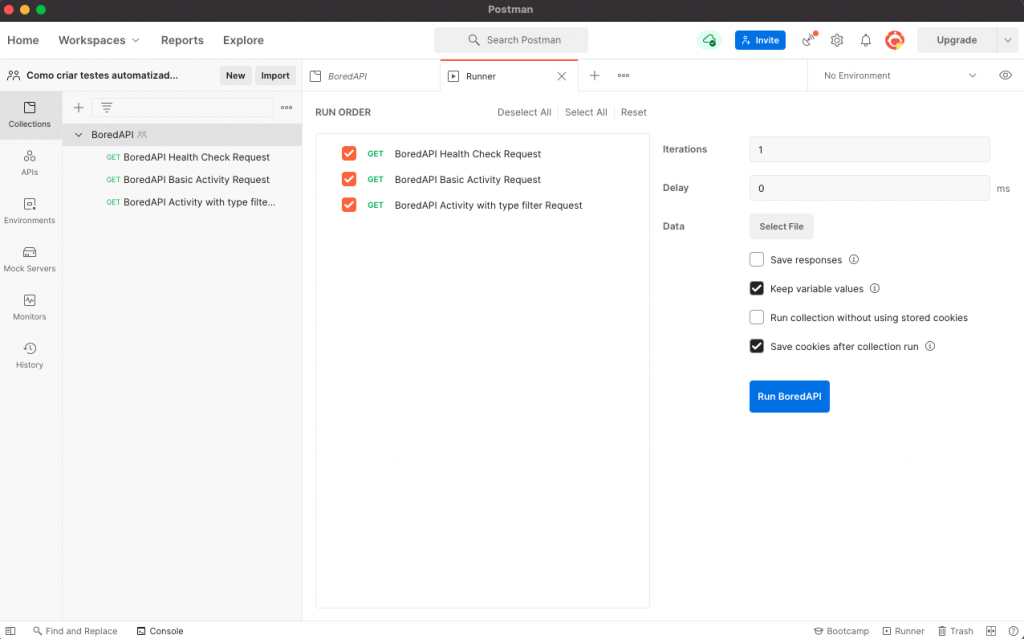Viewport: 1024px width, 639px height.
Task: Open the Trash from the status bar
Action: (955, 631)
